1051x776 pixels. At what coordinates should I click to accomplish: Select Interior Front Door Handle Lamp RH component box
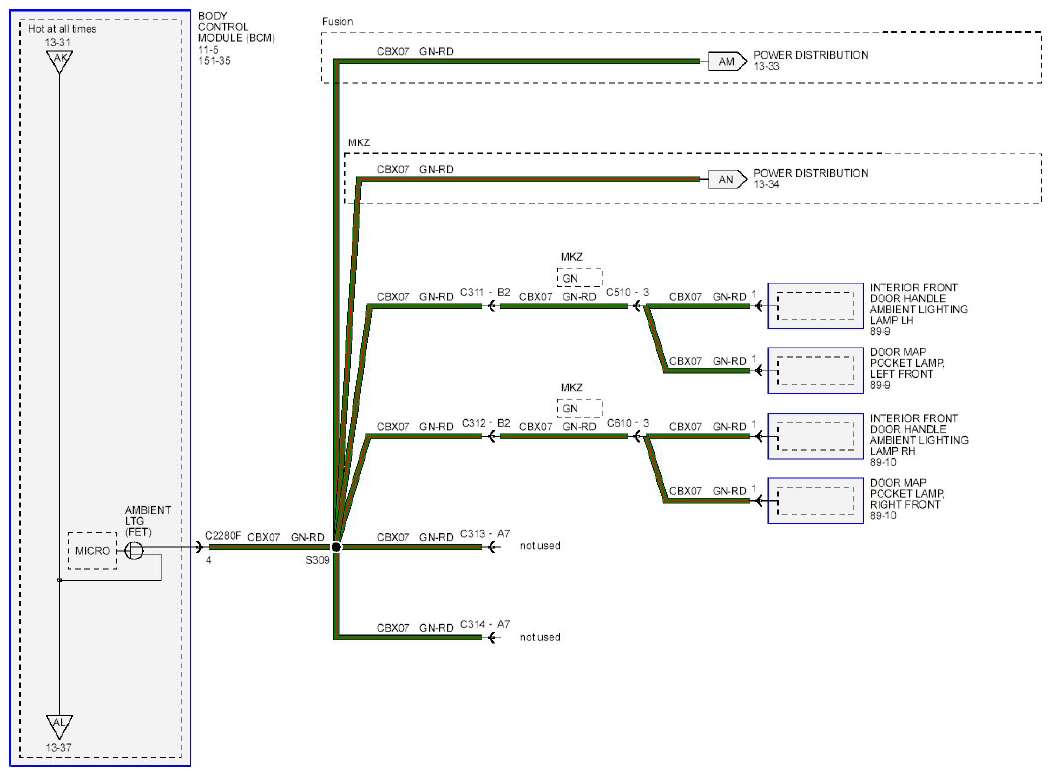point(815,436)
